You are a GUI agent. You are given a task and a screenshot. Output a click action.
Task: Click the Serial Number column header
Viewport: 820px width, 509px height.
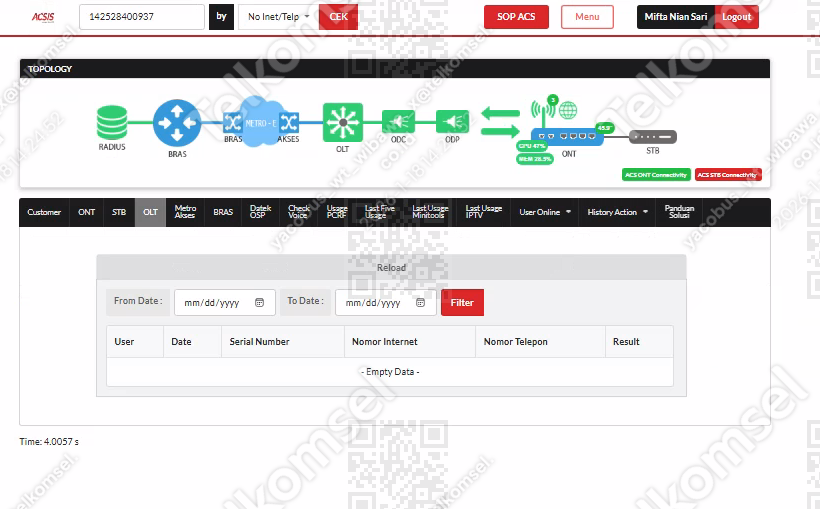coord(283,342)
